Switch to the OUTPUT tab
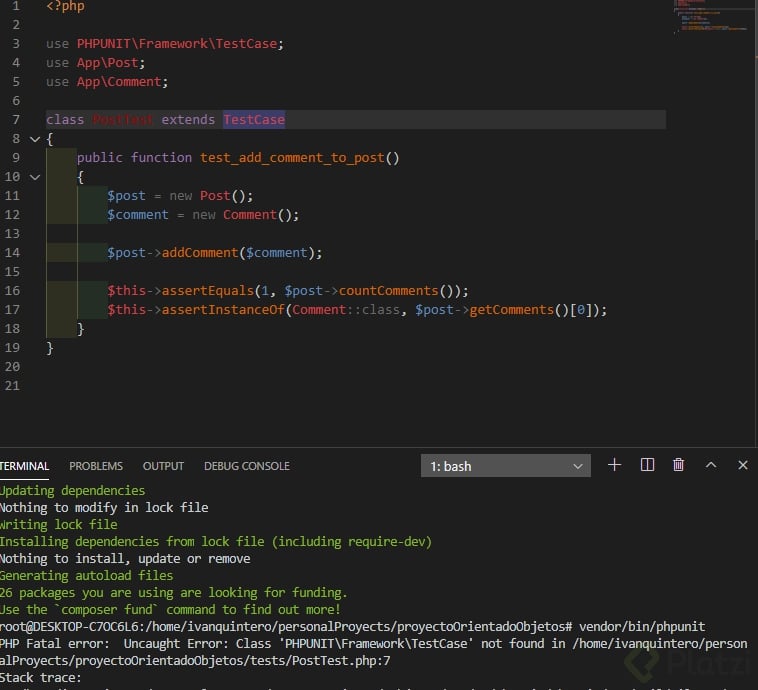 [x=163, y=466]
